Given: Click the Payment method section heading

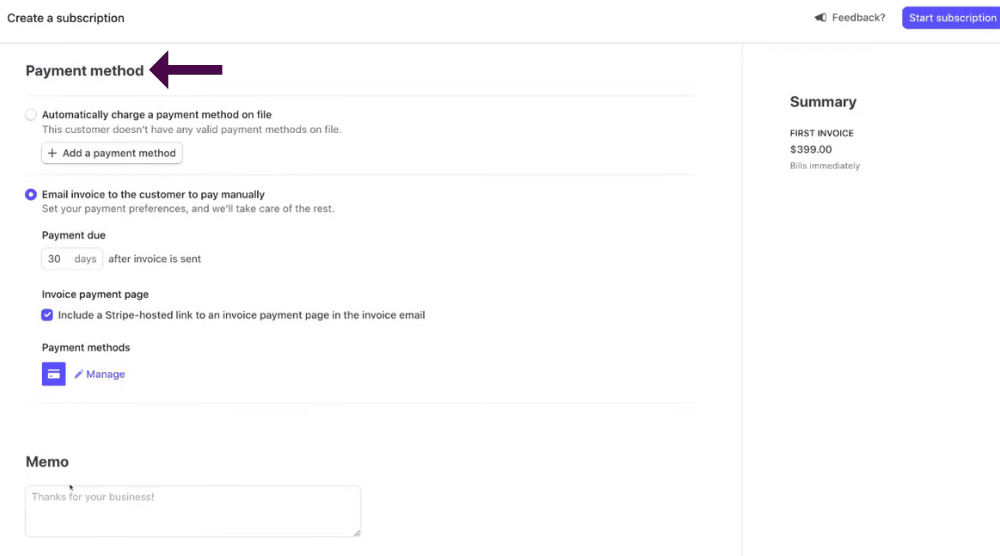Looking at the screenshot, I should (x=85, y=71).
